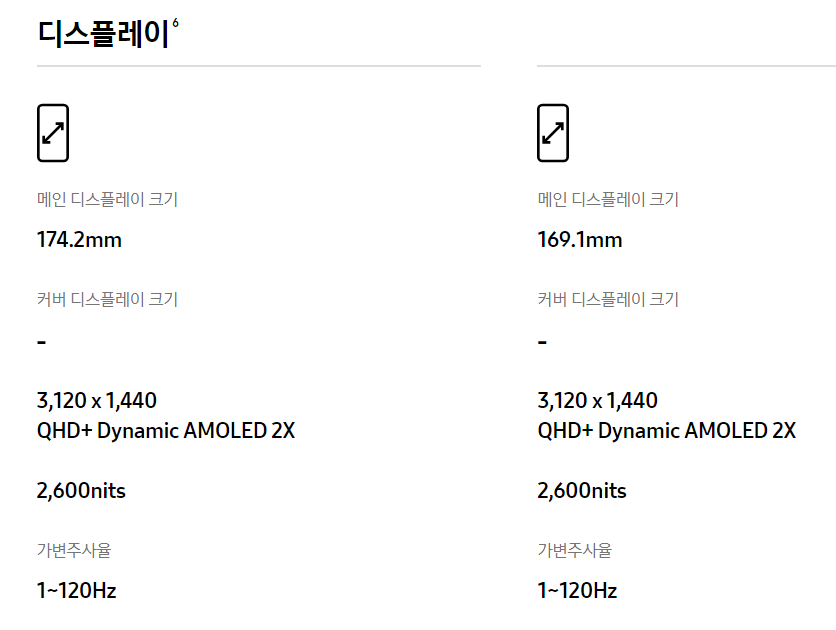Select 3,120 x 1,440 resolution in 169.1mm column
The height and width of the screenshot is (630, 836).
tap(597, 401)
